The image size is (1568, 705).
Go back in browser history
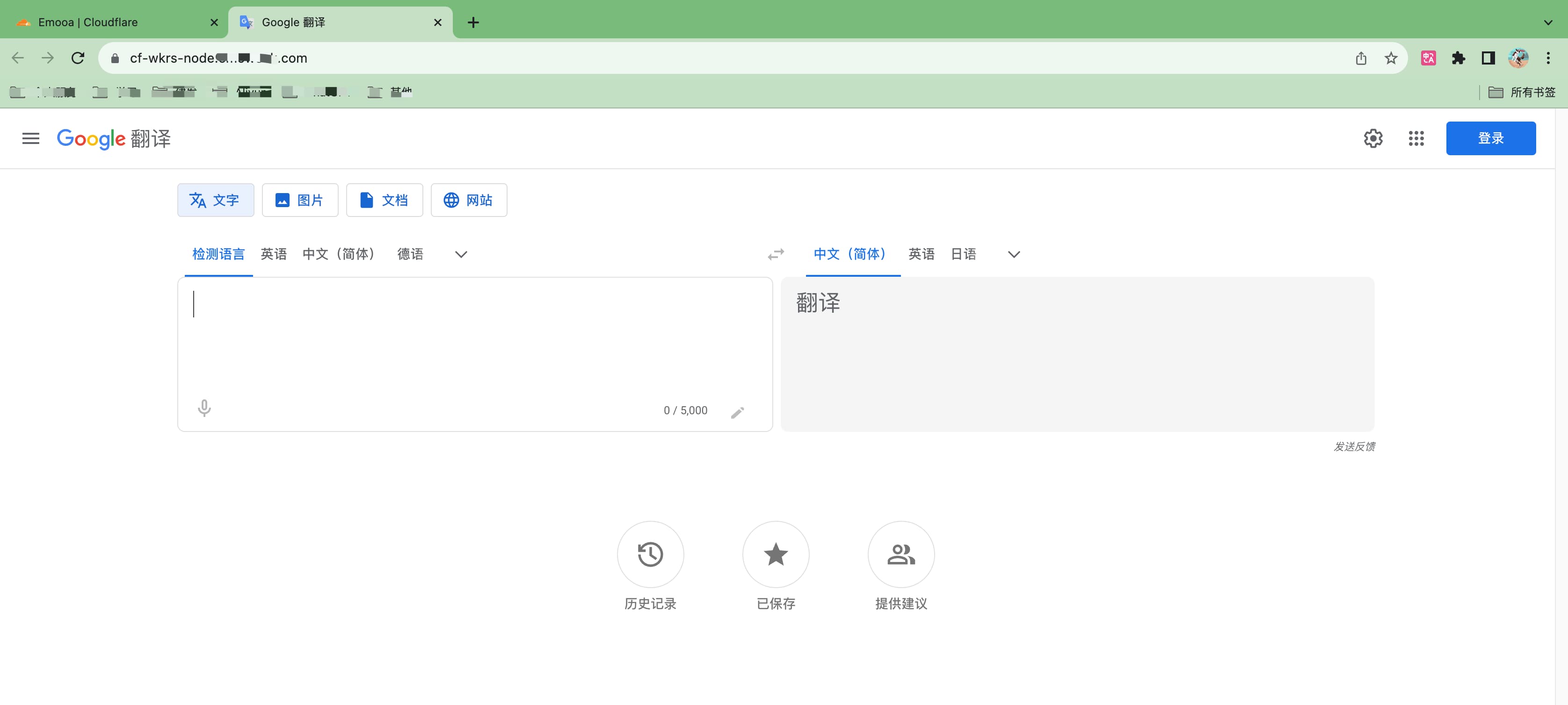click(x=18, y=58)
